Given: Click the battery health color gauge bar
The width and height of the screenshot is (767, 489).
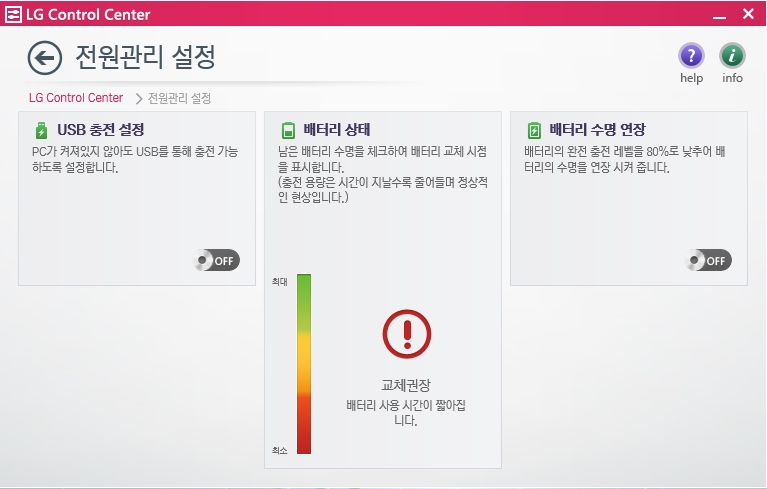Looking at the screenshot, I should tap(304, 364).
